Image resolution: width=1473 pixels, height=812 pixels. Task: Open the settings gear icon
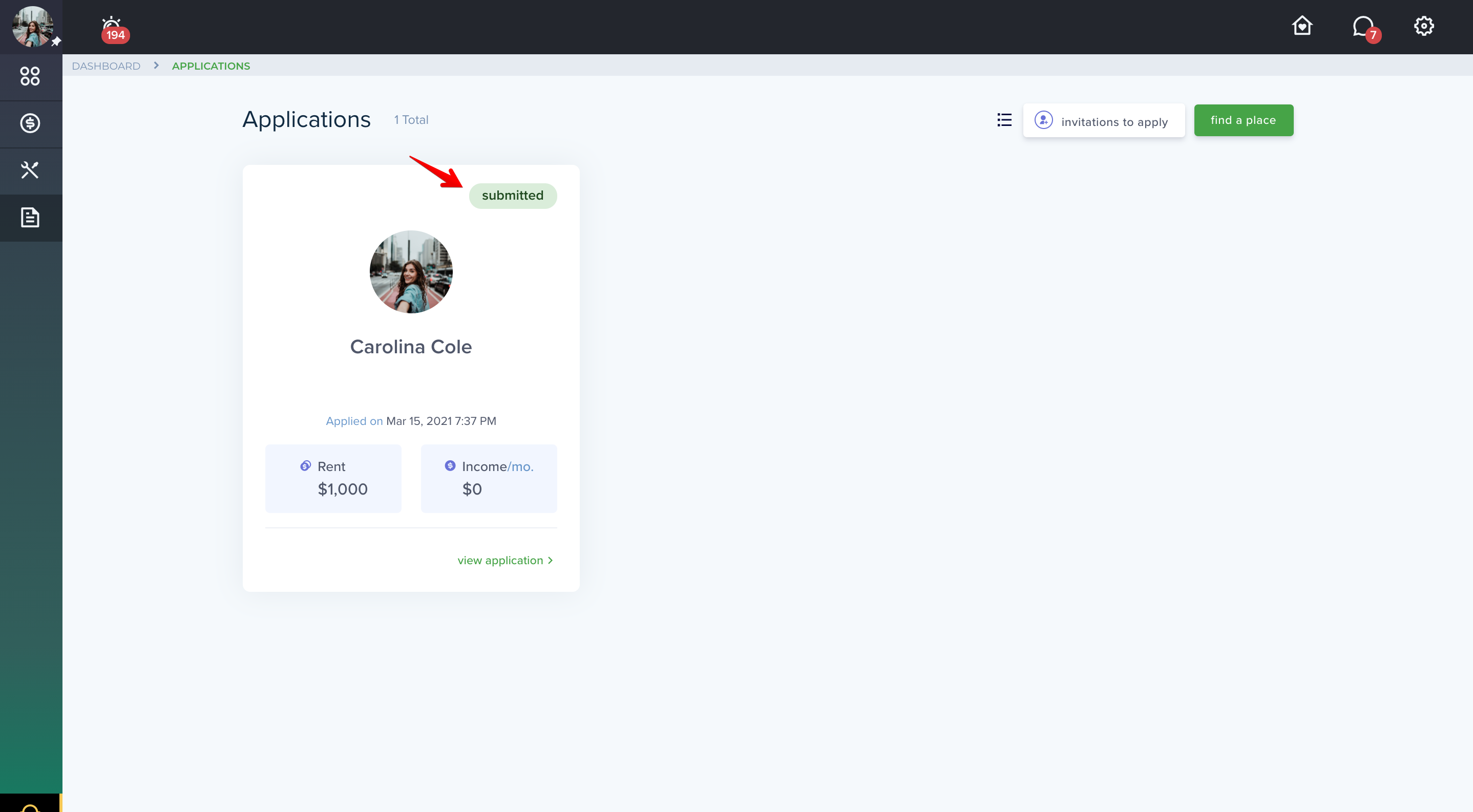pos(1424,26)
